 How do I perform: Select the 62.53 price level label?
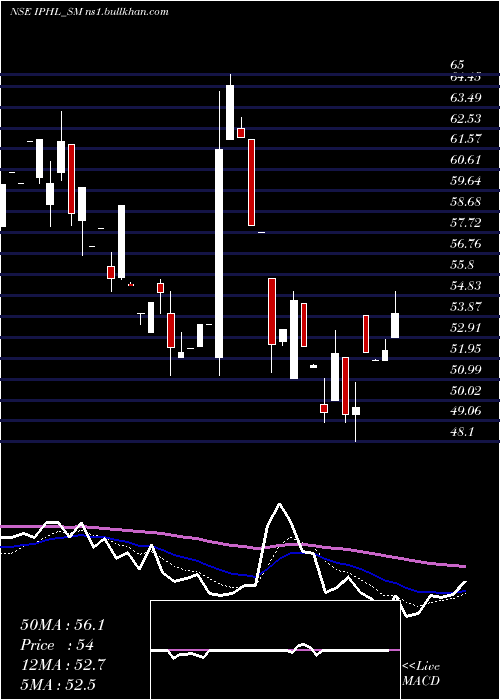(466, 118)
